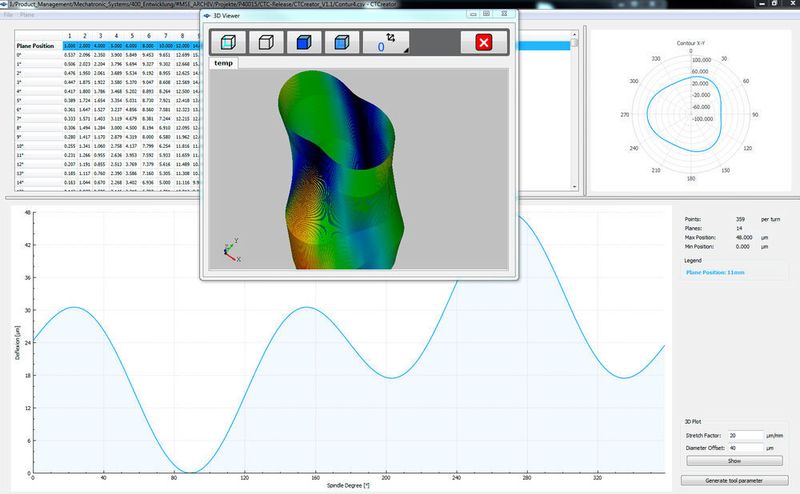This screenshot has width=800, height=494.
Task: Click Plane Position cell 10.000
Action: [165, 45]
